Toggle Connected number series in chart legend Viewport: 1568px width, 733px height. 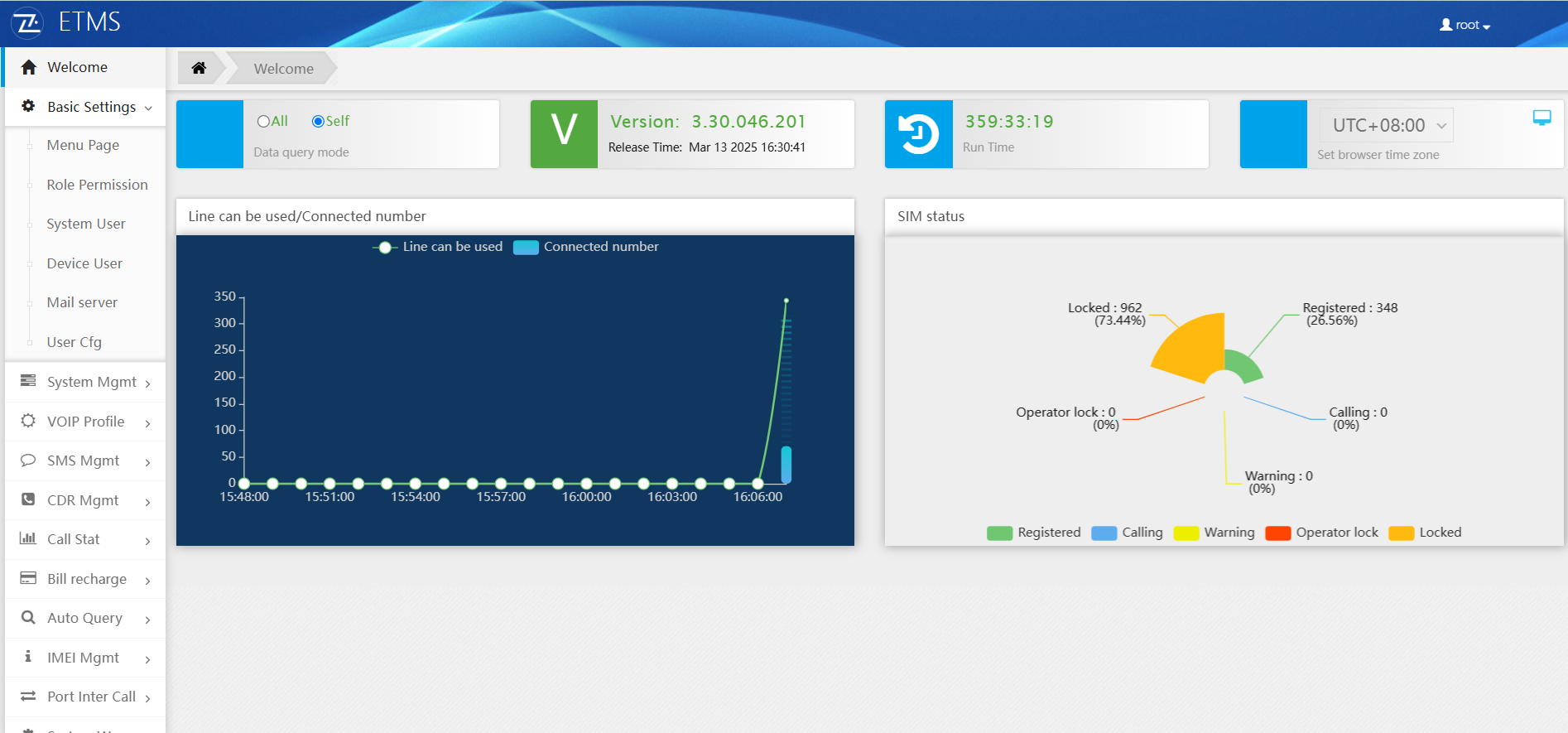point(526,247)
